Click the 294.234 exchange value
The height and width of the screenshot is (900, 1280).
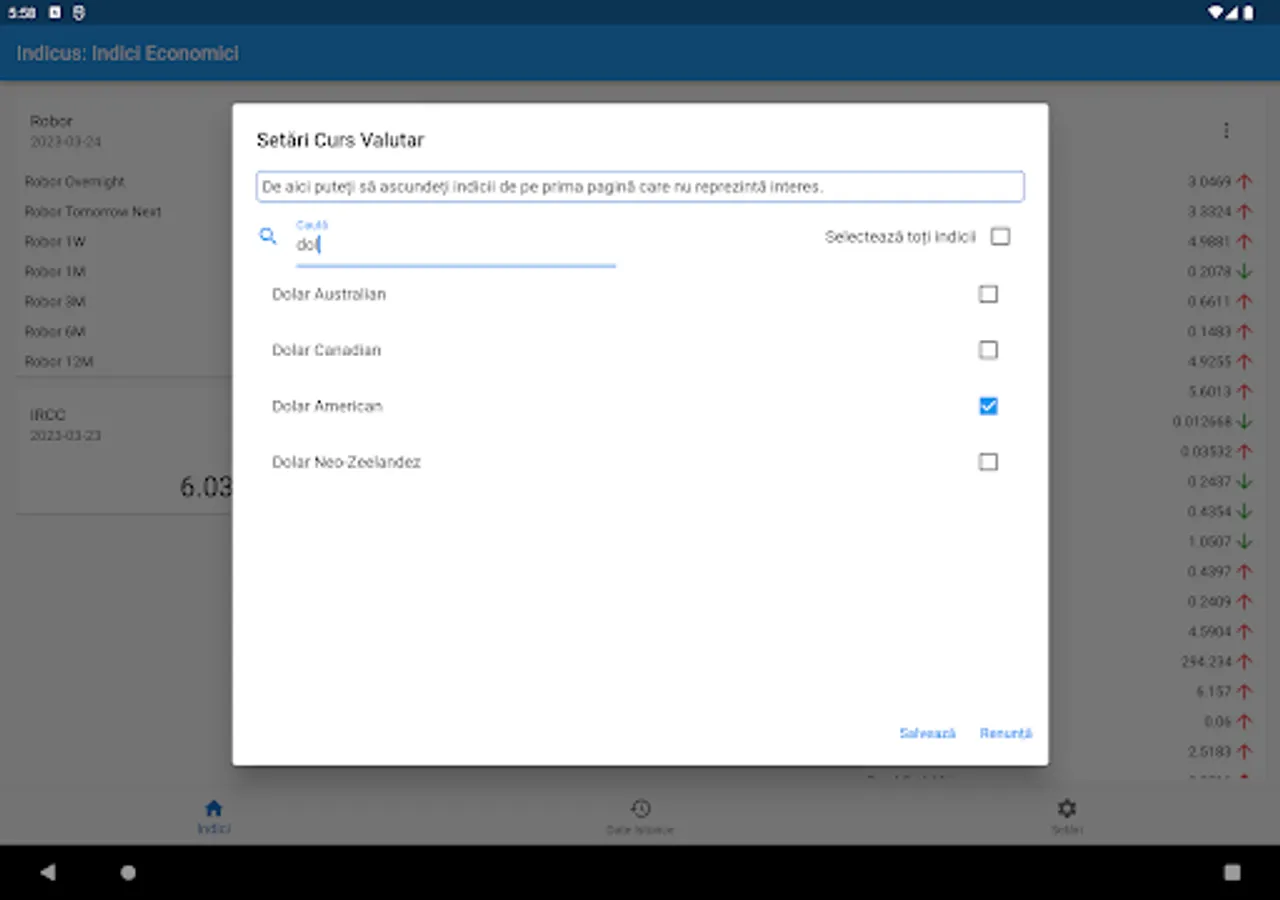coord(1206,661)
